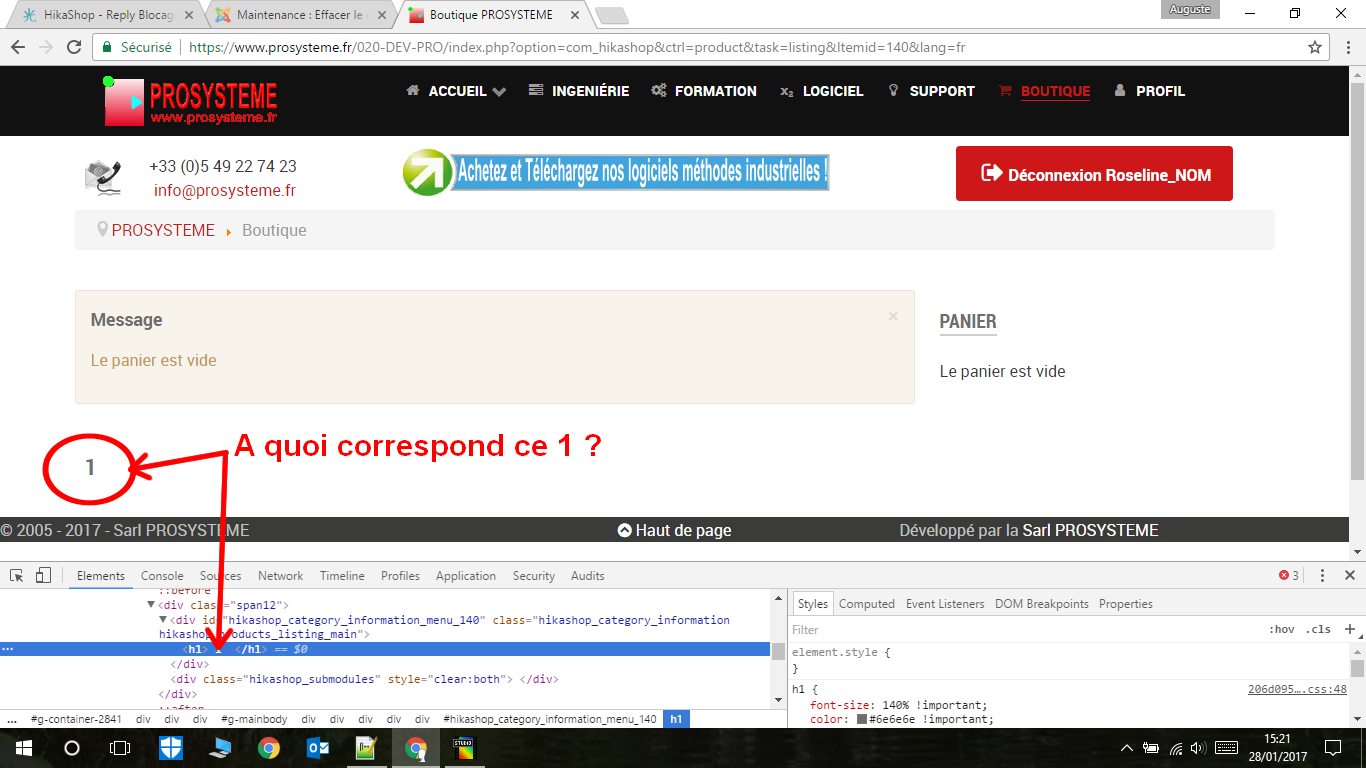1366x768 pixels.
Task: Open the Computed styles tab
Action: pyautogui.click(x=867, y=604)
